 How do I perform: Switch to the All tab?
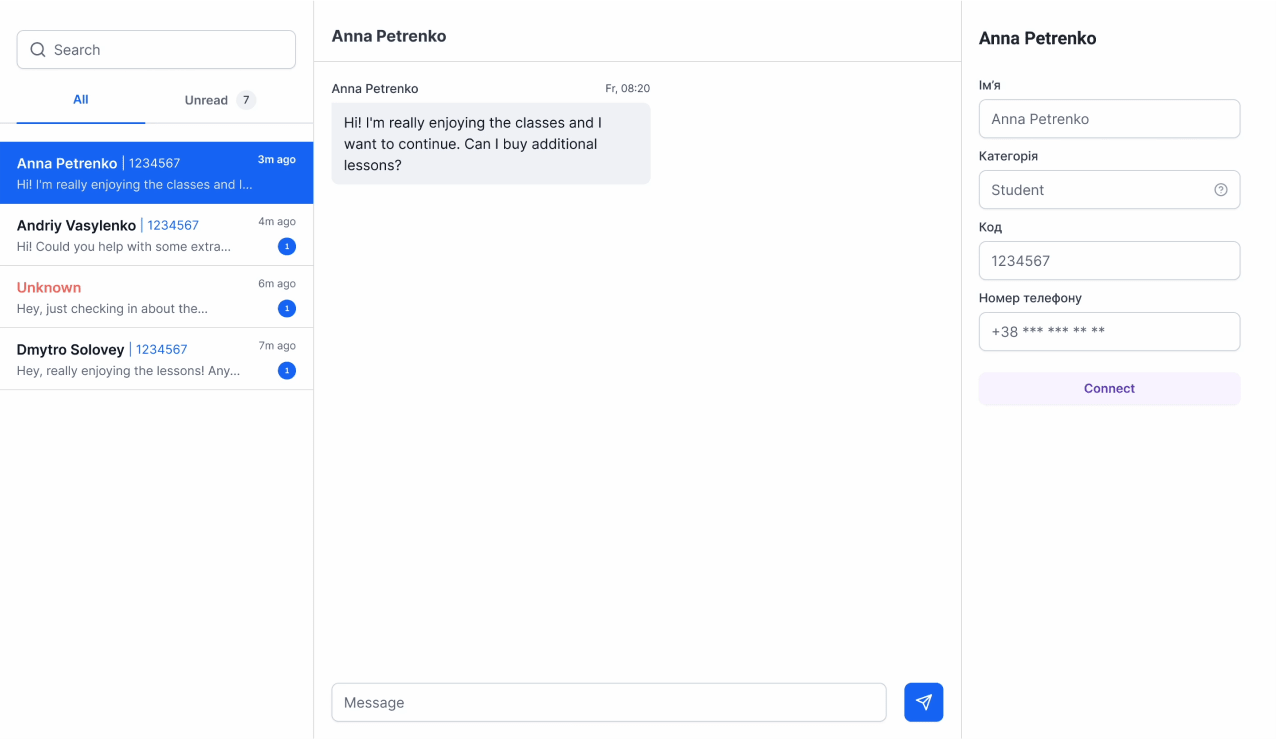tap(81, 100)
